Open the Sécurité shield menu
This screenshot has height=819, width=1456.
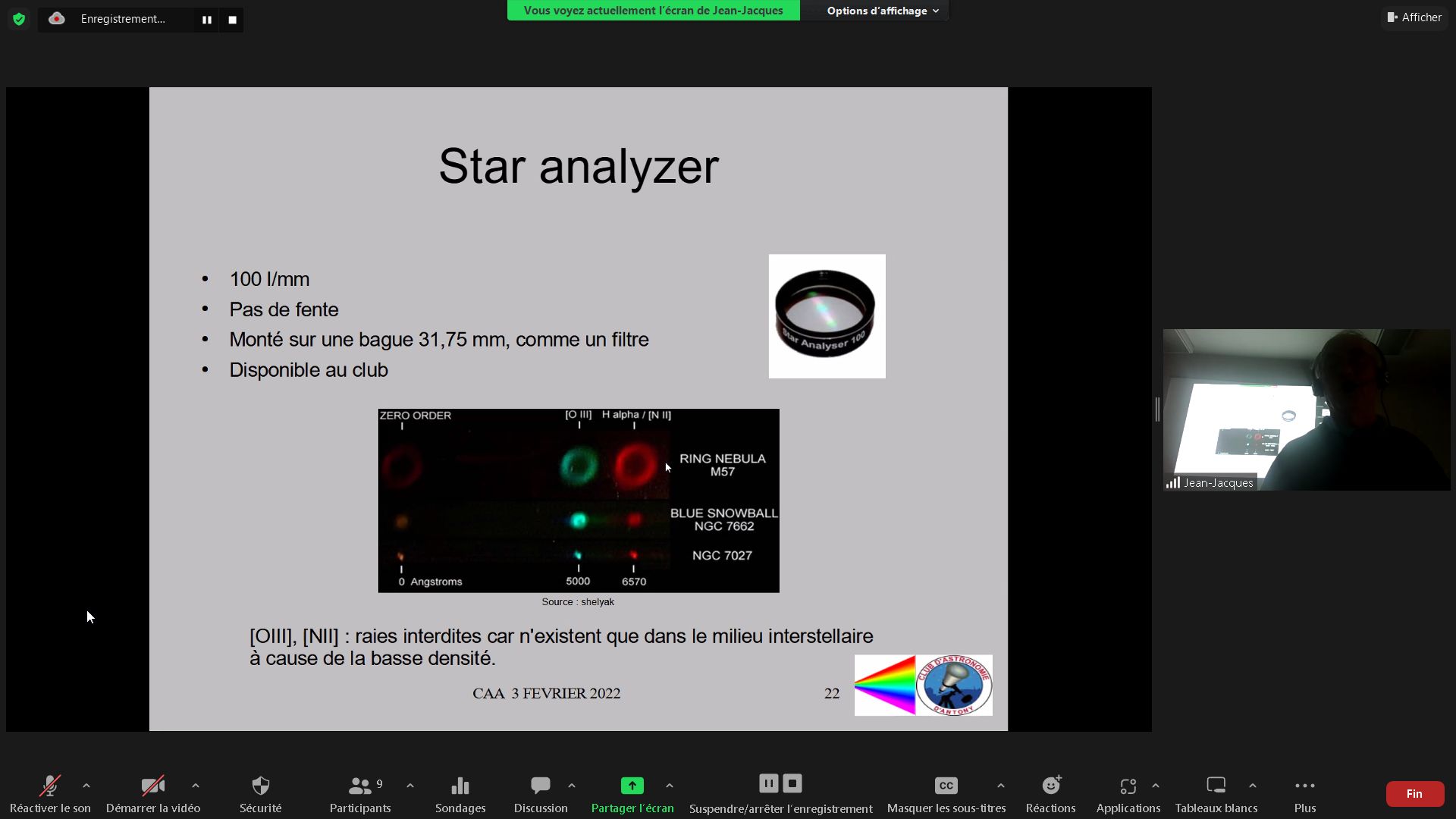(x=260, y=794)
